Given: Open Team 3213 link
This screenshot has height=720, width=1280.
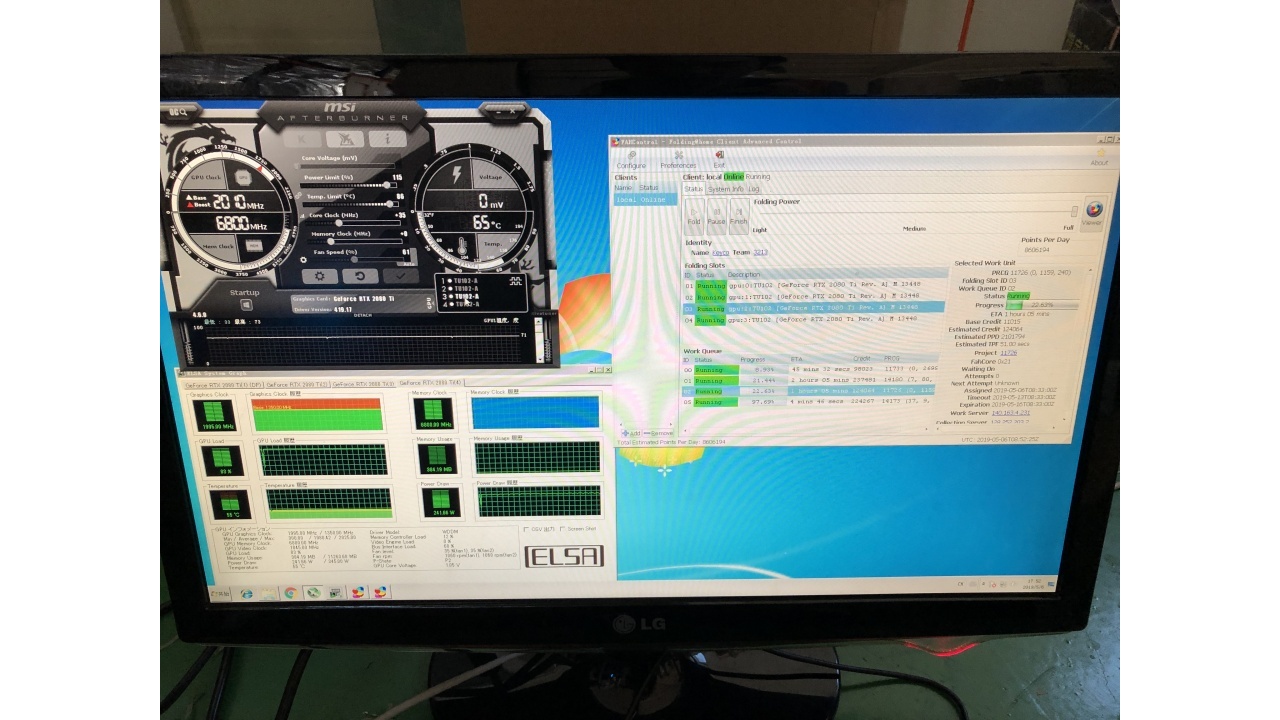Looking at the screenshot, I should coord(760,252).
